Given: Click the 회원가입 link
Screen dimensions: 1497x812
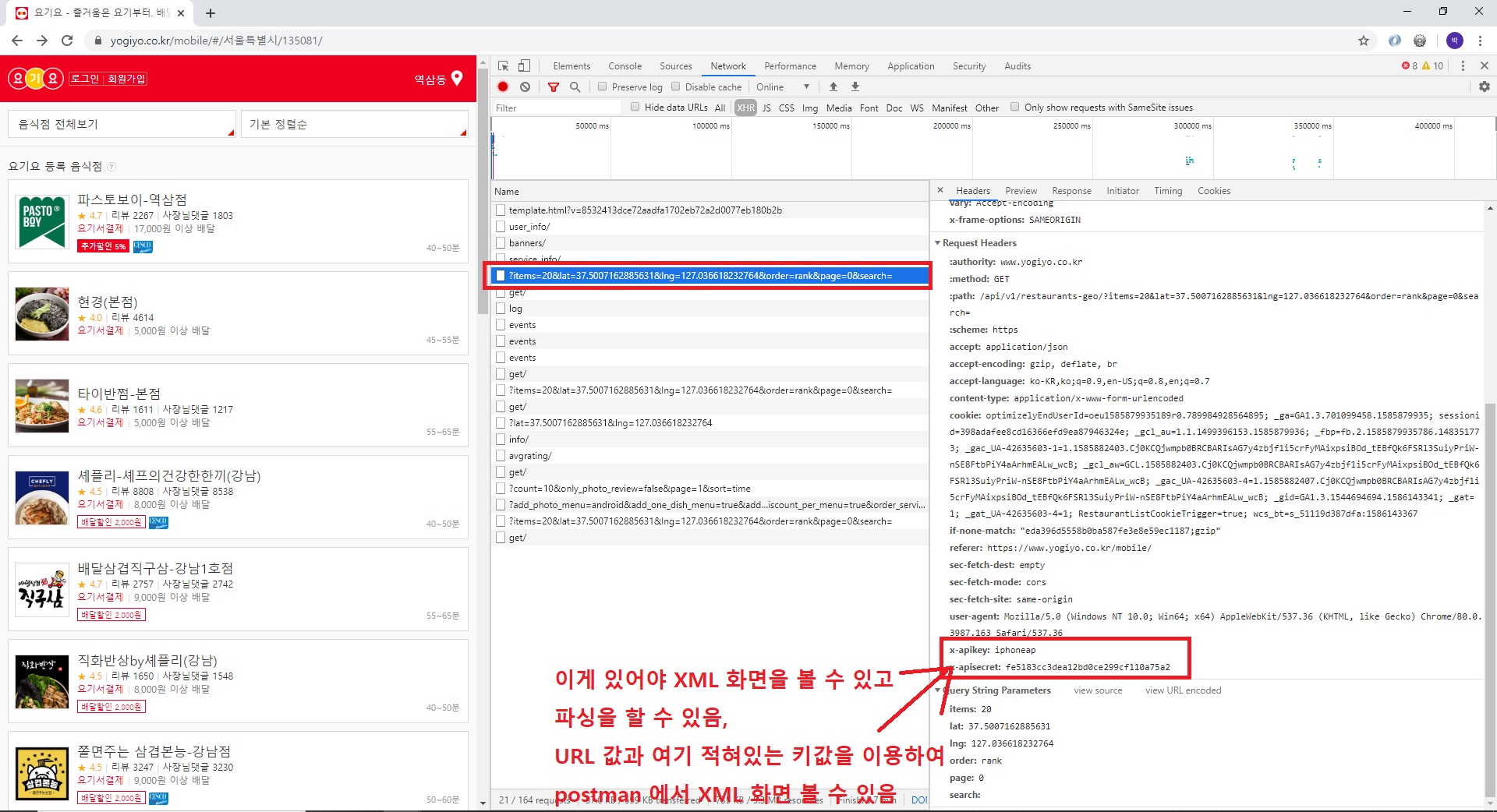Looking at the screenshot, I should (x=126, y=79).
